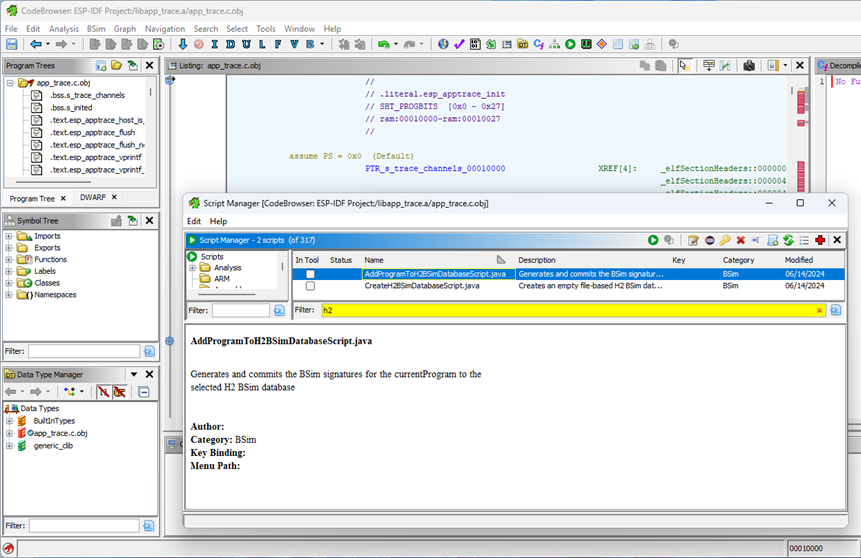Switch to the DWARF tab
Screen dimensions: 861x558
click(x=93, y=197)
